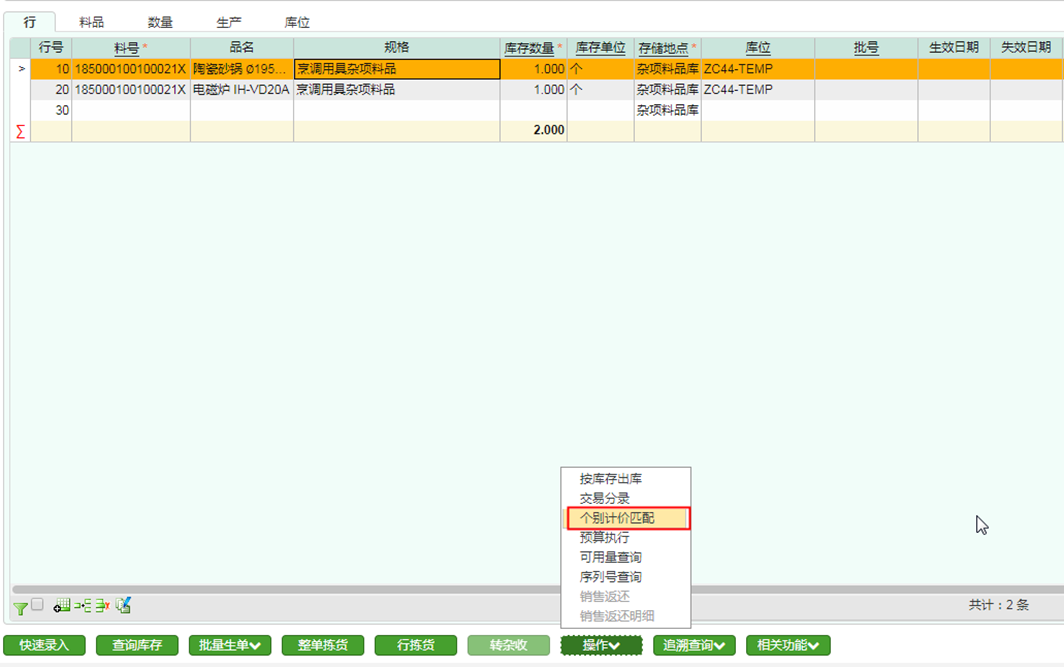Switch to the 料品 tab

(91, 22)
